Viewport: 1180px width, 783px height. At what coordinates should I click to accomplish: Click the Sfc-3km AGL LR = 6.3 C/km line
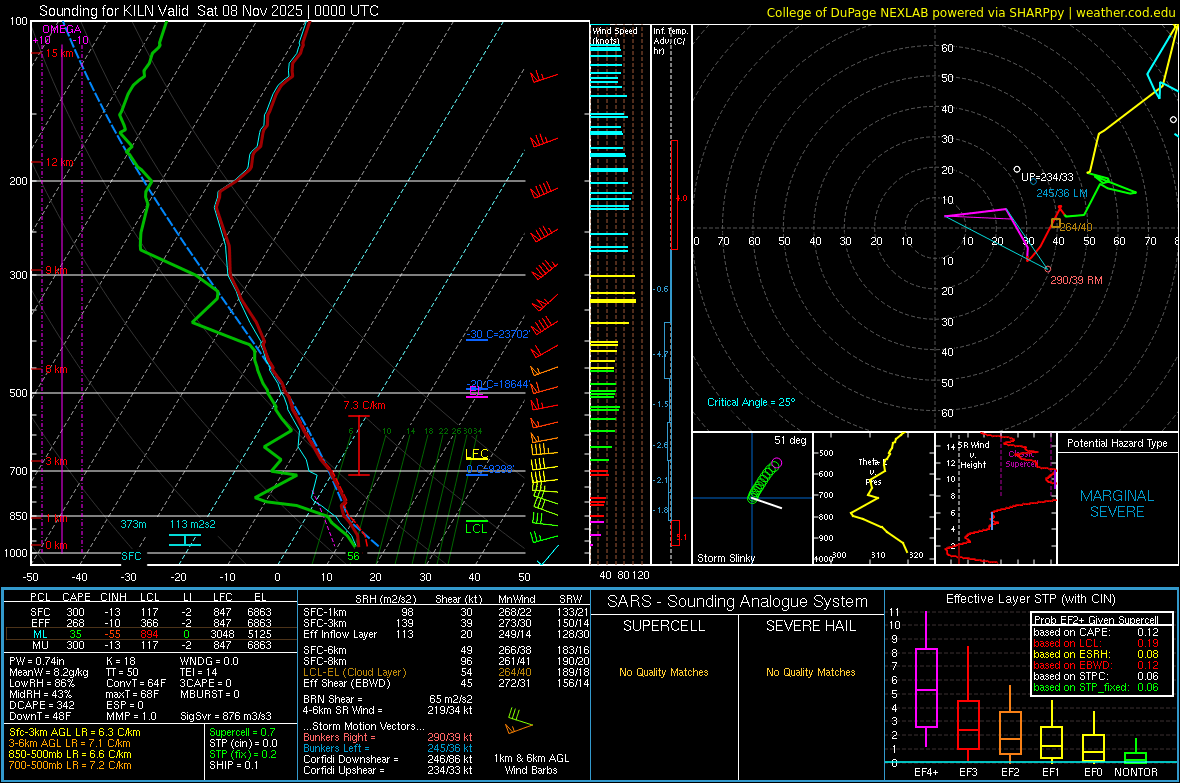click(74, 732)
